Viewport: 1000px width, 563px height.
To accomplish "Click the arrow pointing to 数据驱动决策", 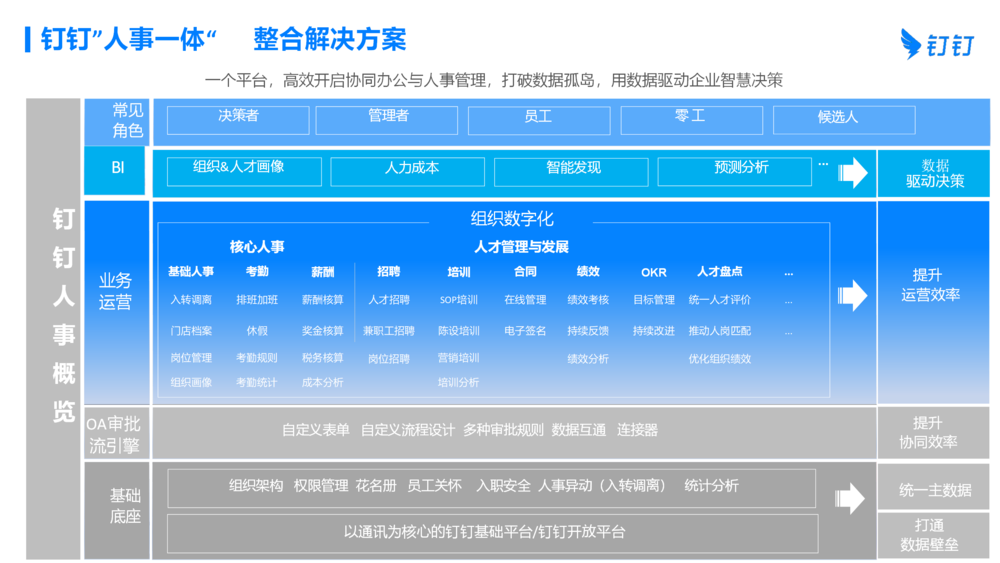I will point(853,173).
